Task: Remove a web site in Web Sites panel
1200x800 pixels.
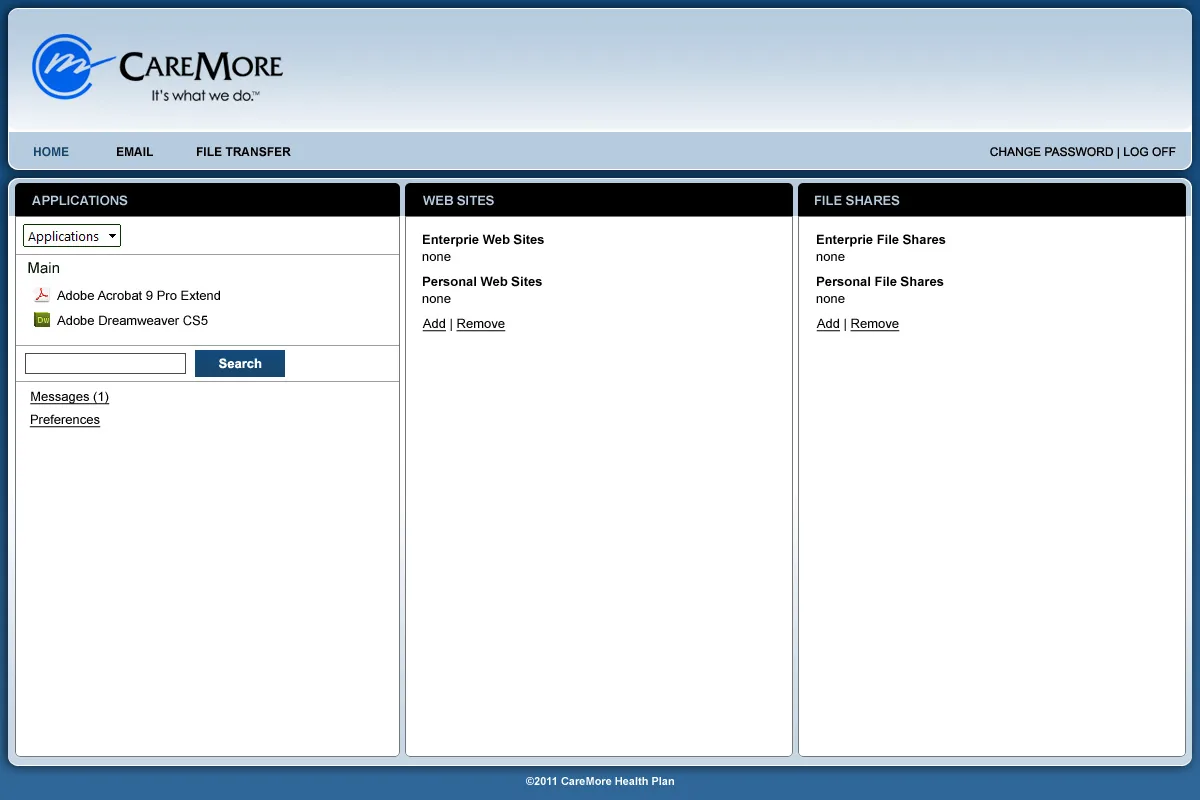Action: pos(481,324)
